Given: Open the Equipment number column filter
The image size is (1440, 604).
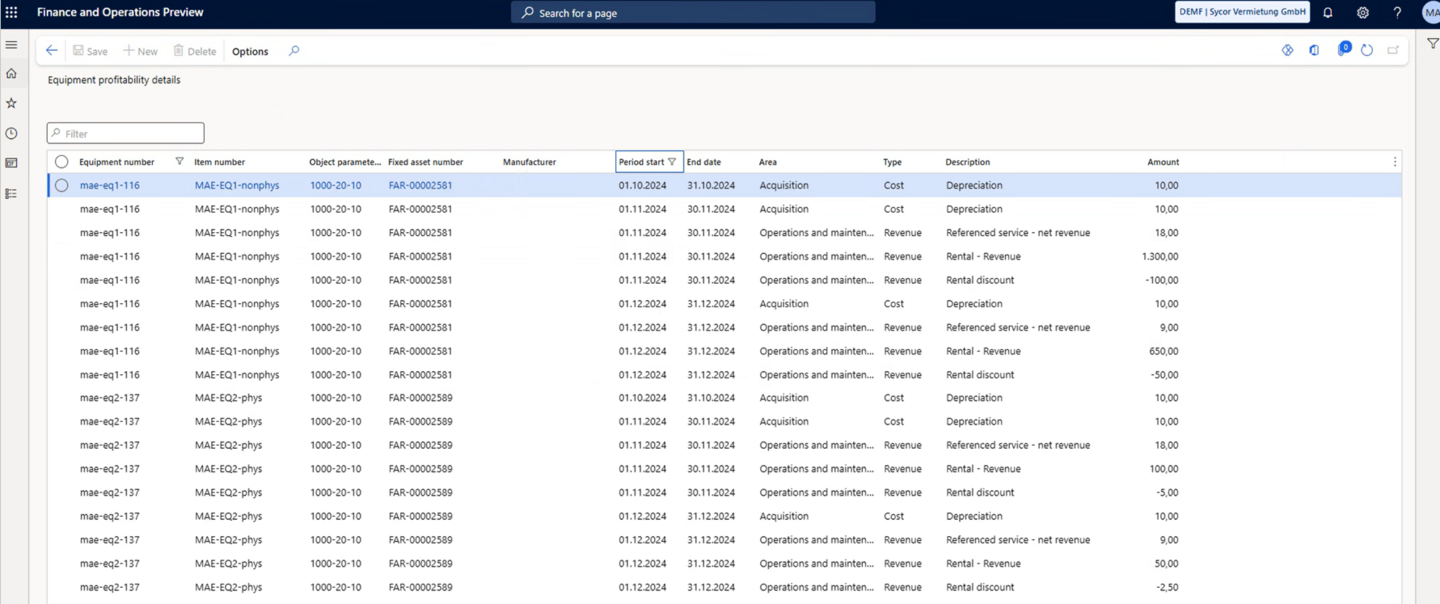Looking at the screenshot, I should coord(179,160).
